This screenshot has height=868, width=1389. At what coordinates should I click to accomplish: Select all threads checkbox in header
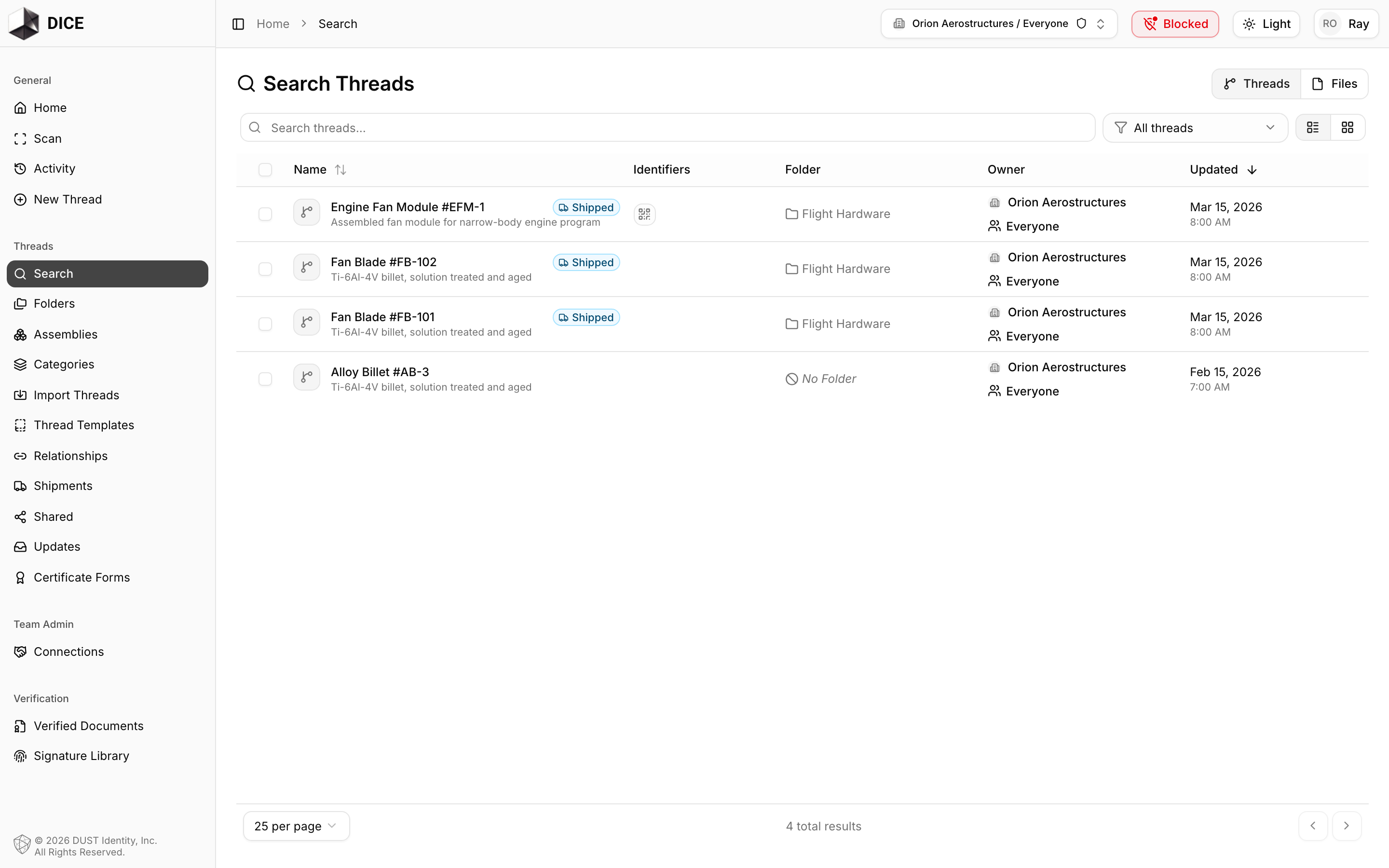[x=265, y=170]
